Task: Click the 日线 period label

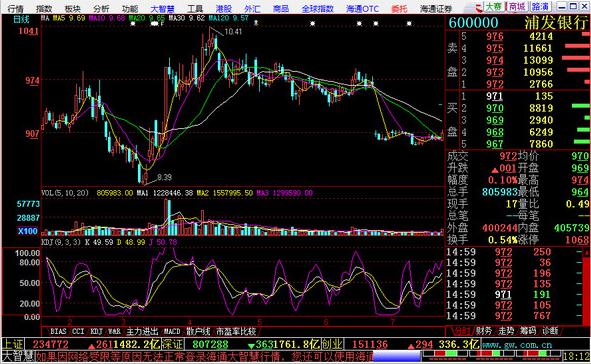Action: pyautogui.click(x=21, y=19)
